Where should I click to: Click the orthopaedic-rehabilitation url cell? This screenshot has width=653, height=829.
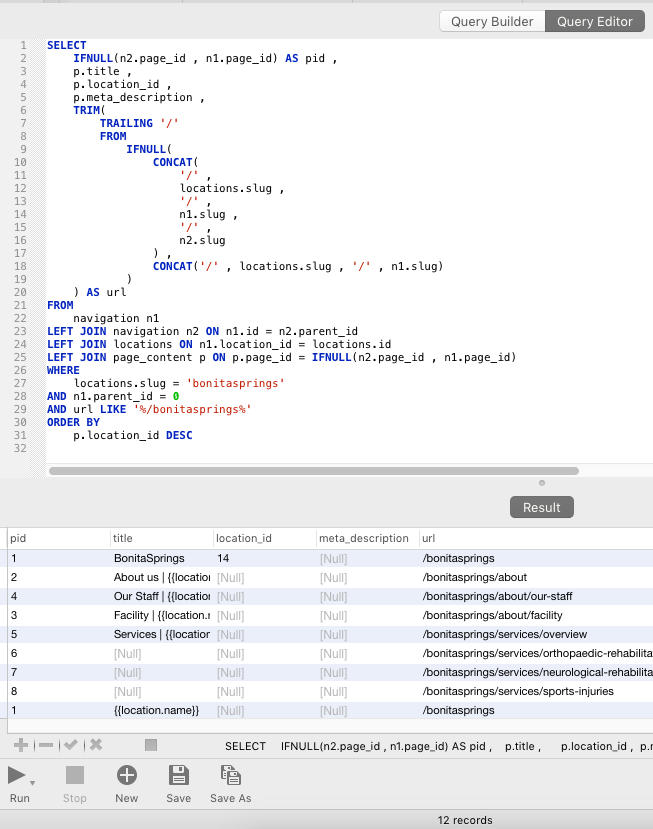536,653
